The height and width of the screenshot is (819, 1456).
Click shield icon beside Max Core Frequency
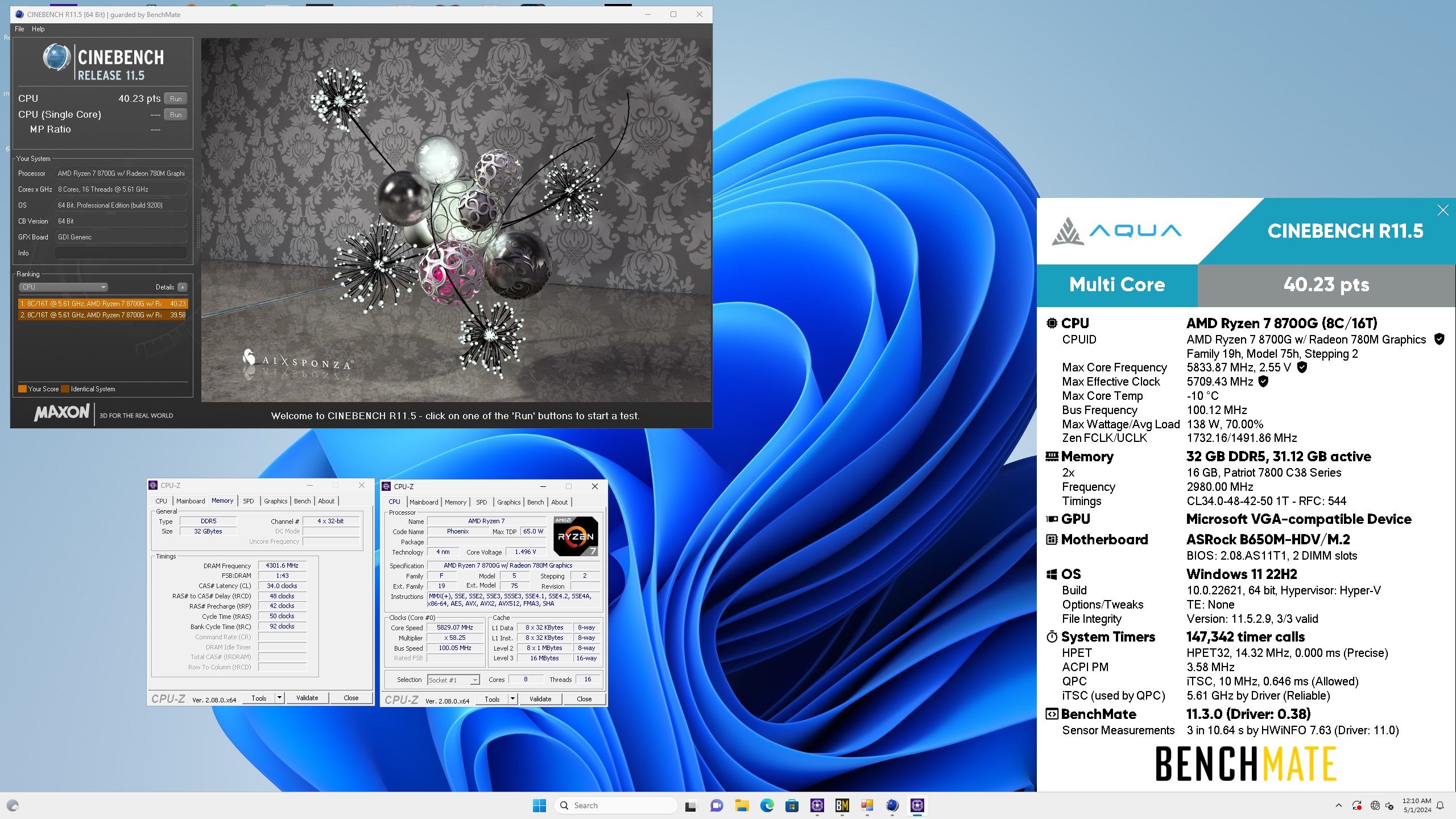click(1302, 367)
